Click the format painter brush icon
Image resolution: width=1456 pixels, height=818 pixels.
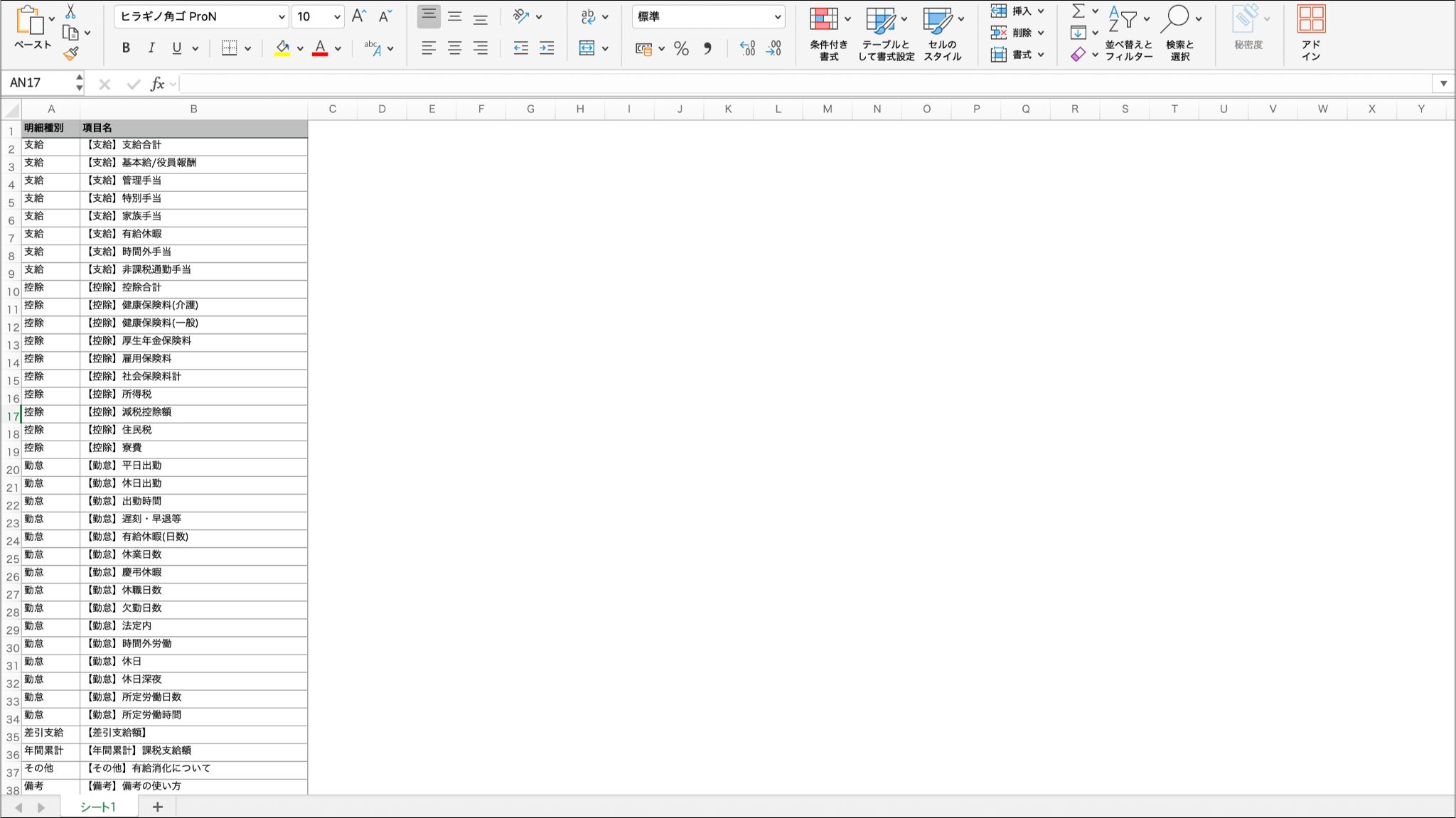70,53
